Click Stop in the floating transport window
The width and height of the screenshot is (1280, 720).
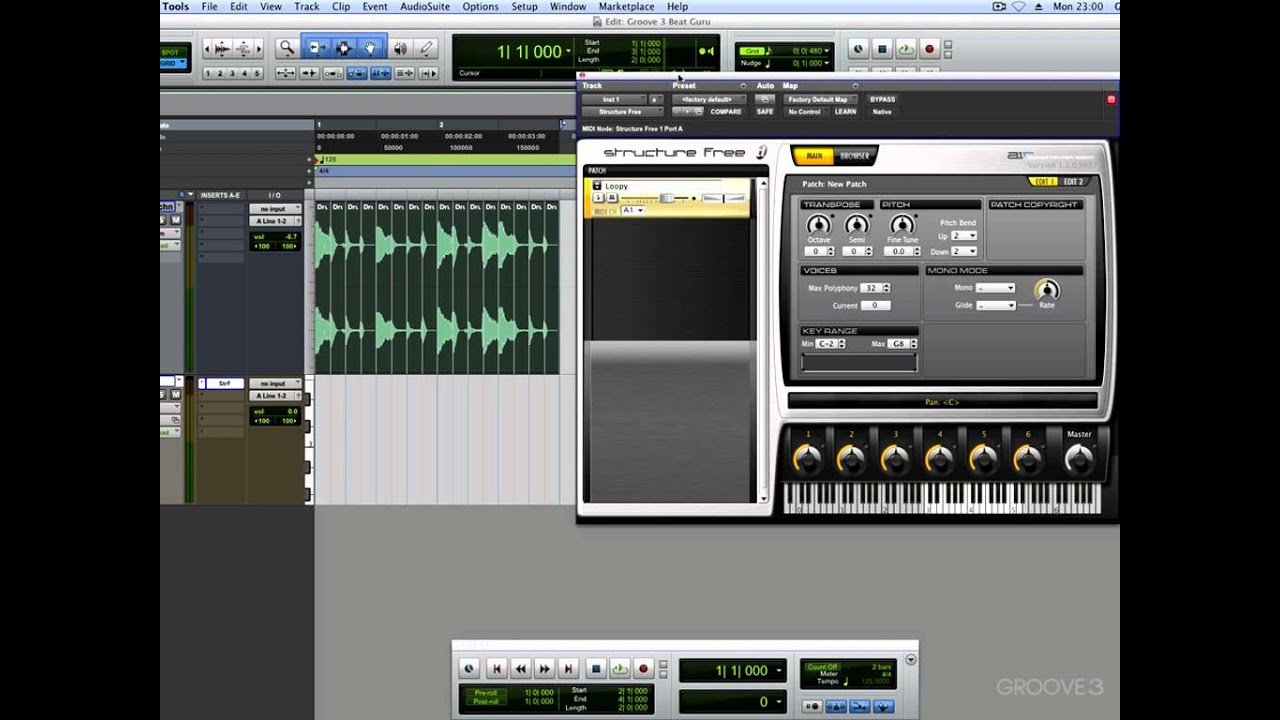click(x=596, y=669)
